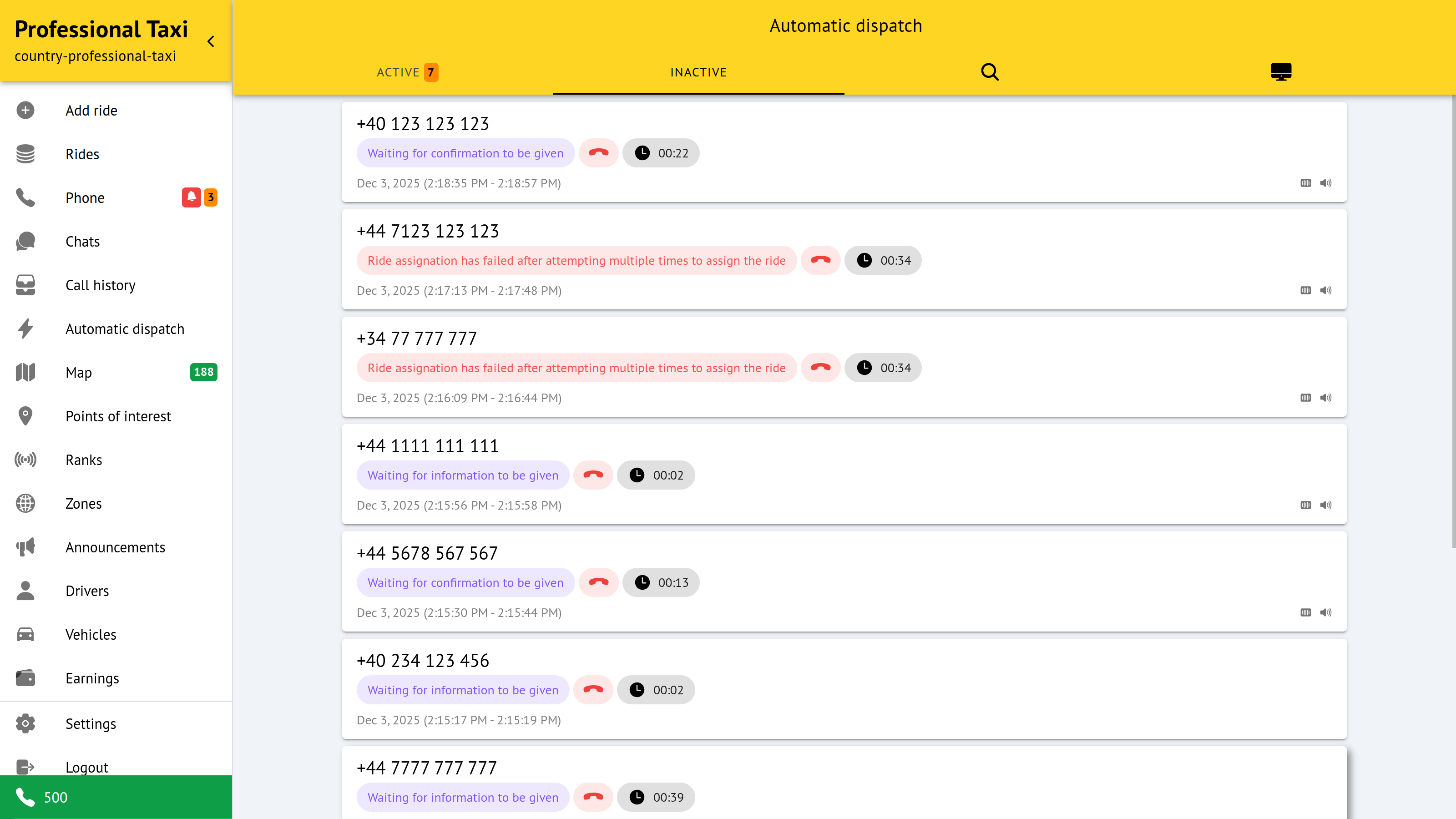Open Call history from sidebar
This screenshot has width=1456, height=819.
[101, 285]
